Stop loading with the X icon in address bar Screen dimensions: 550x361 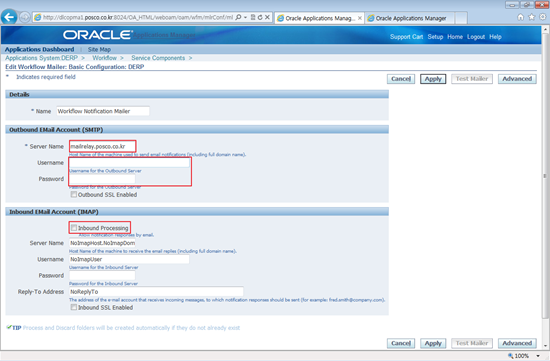[267, 17]
